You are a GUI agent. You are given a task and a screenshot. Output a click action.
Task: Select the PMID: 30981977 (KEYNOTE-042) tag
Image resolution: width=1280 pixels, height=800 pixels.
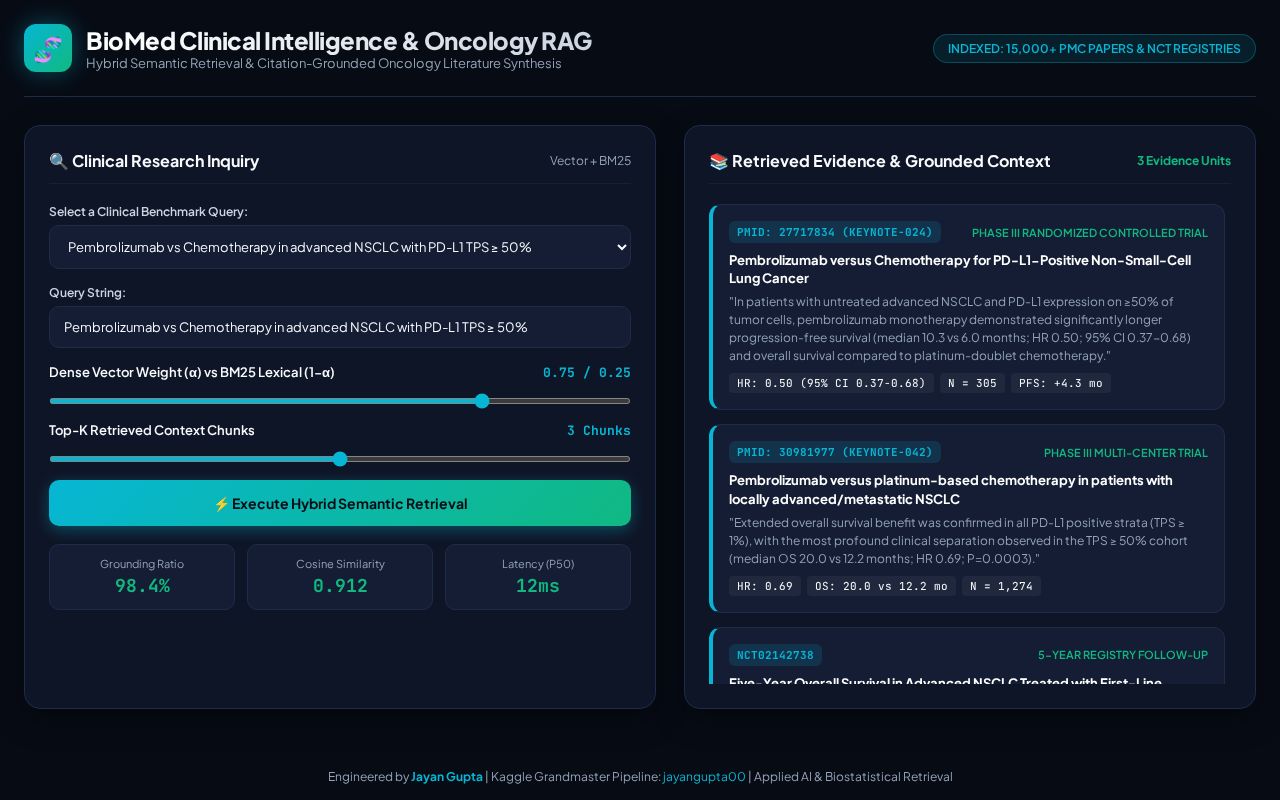point(835,452)
